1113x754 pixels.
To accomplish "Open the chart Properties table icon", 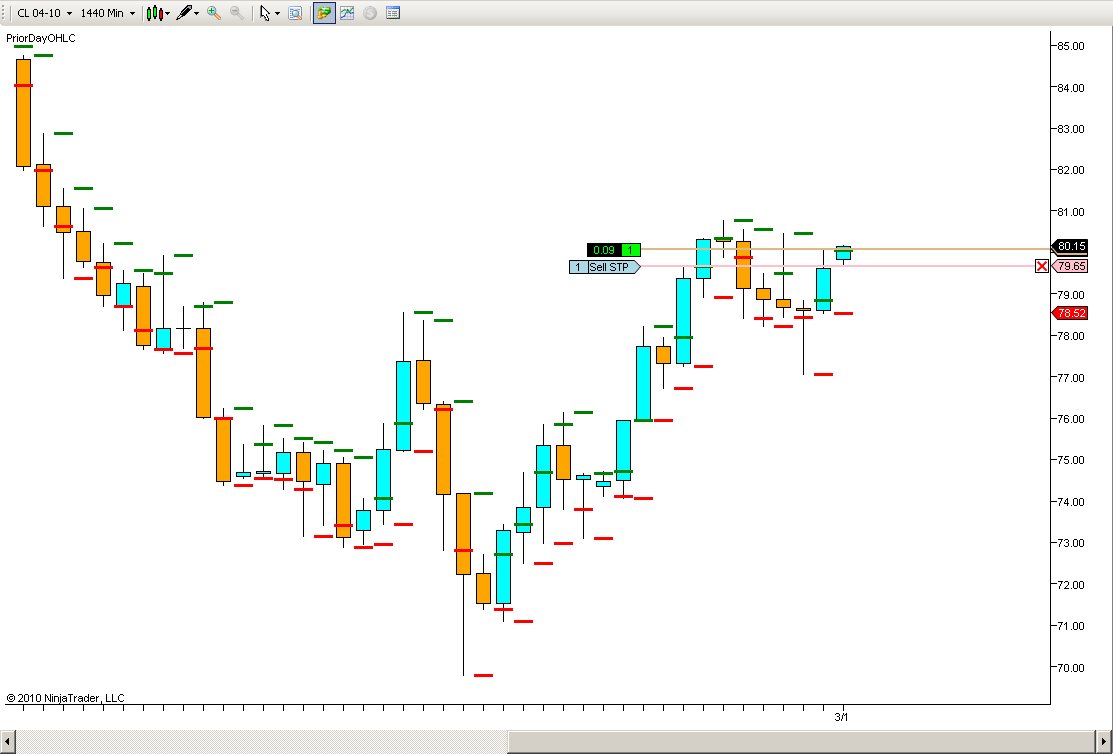I will [x=393, y=13].
